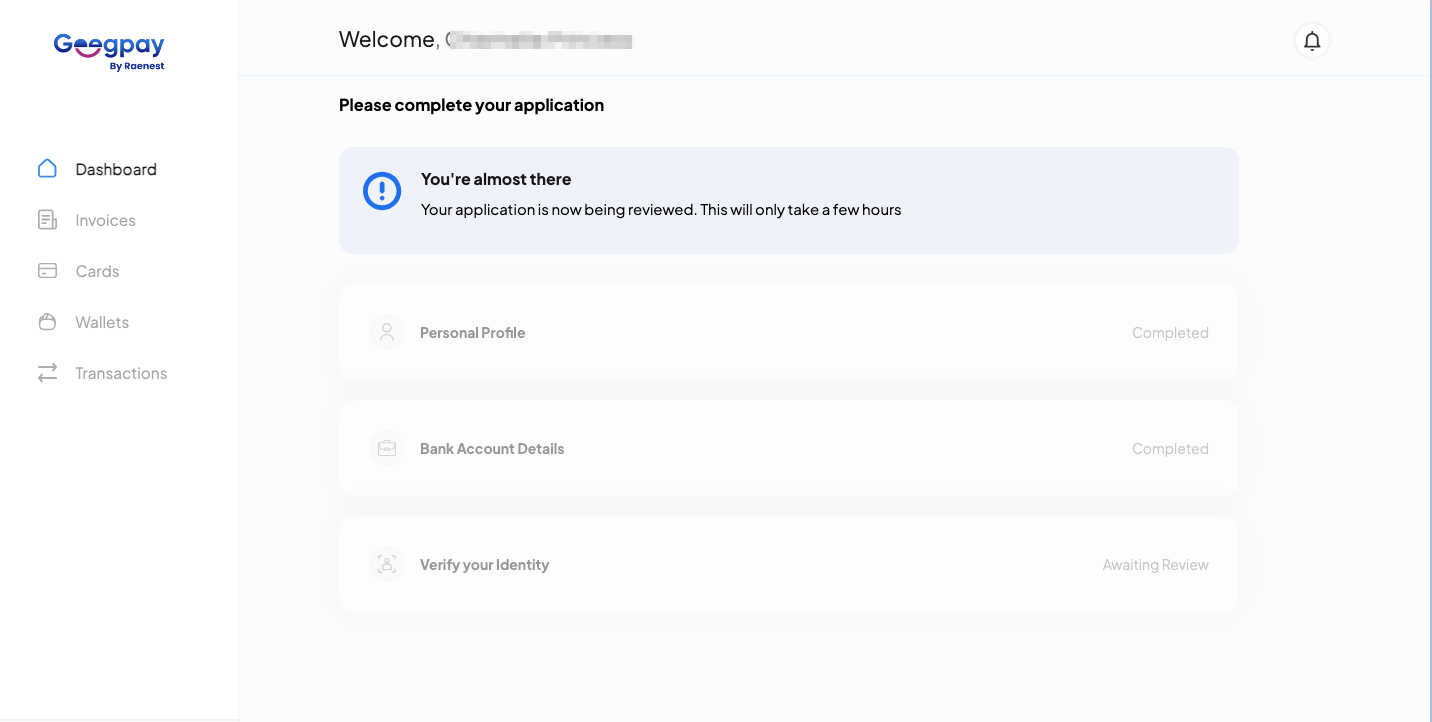
Task: Go to Invoices in the sidebar
Action: 105,220
